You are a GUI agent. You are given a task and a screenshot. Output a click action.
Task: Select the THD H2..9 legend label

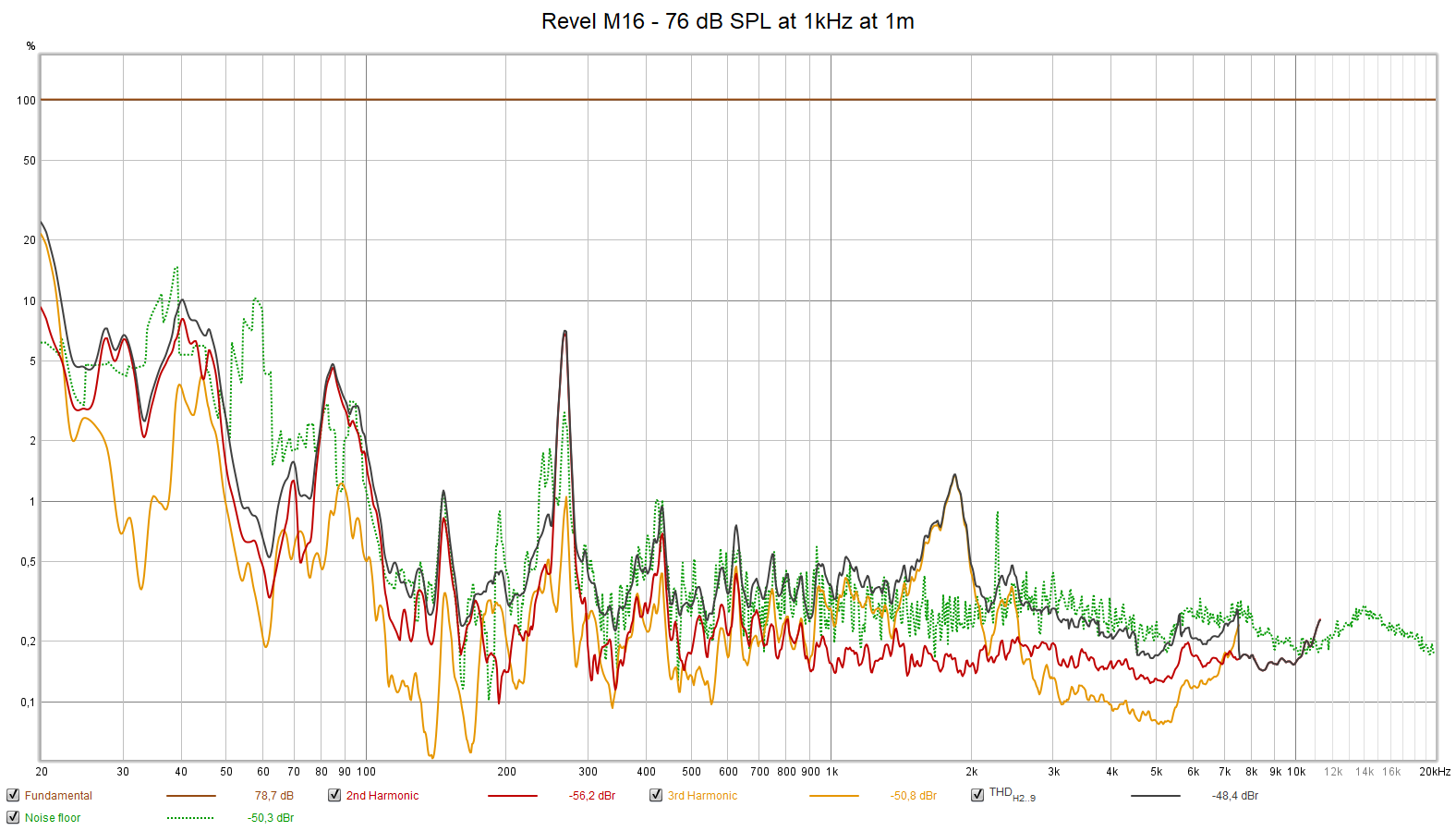[1013, 794]
